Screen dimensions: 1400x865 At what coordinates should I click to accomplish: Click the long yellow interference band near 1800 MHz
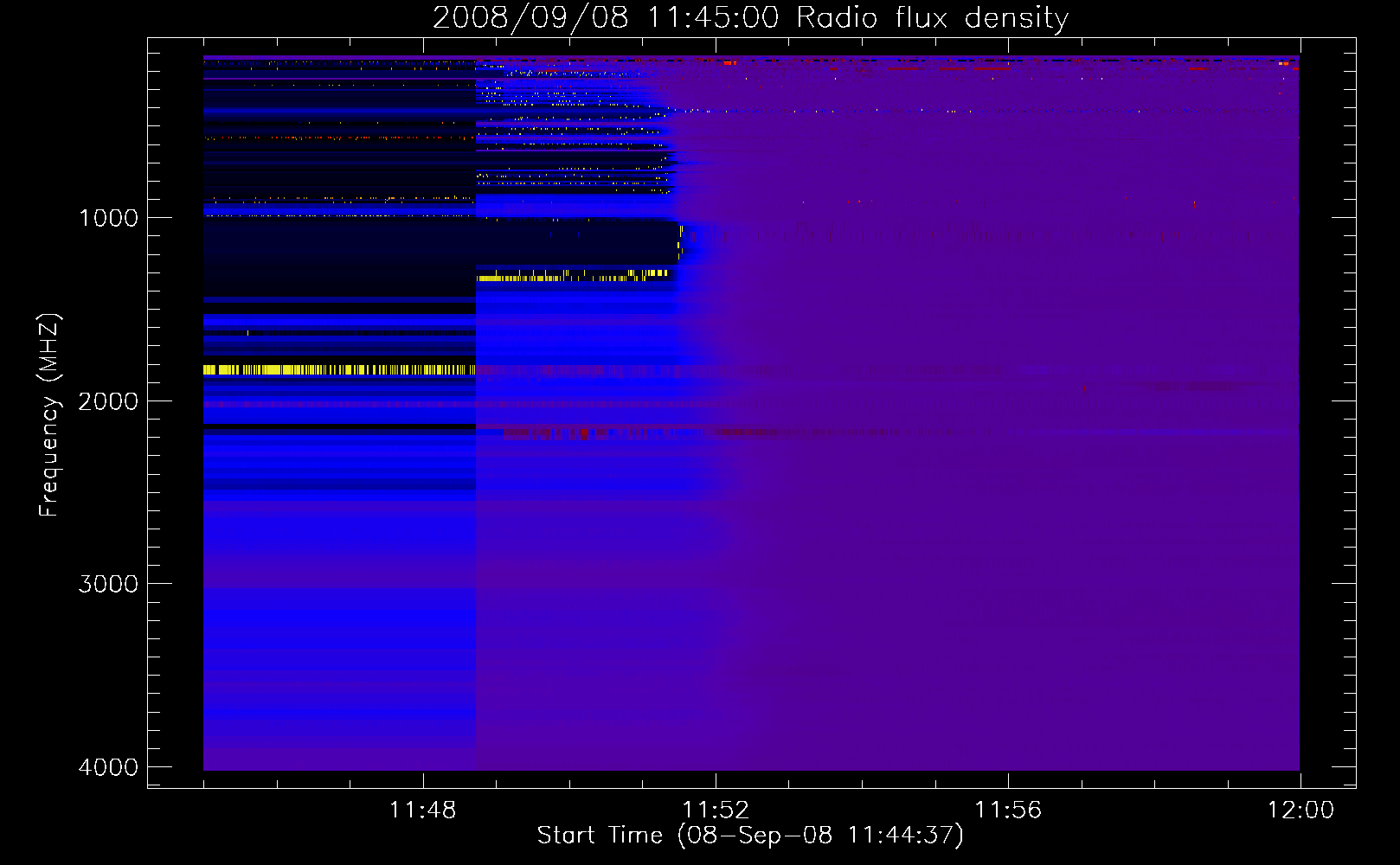tap(339, 369)
